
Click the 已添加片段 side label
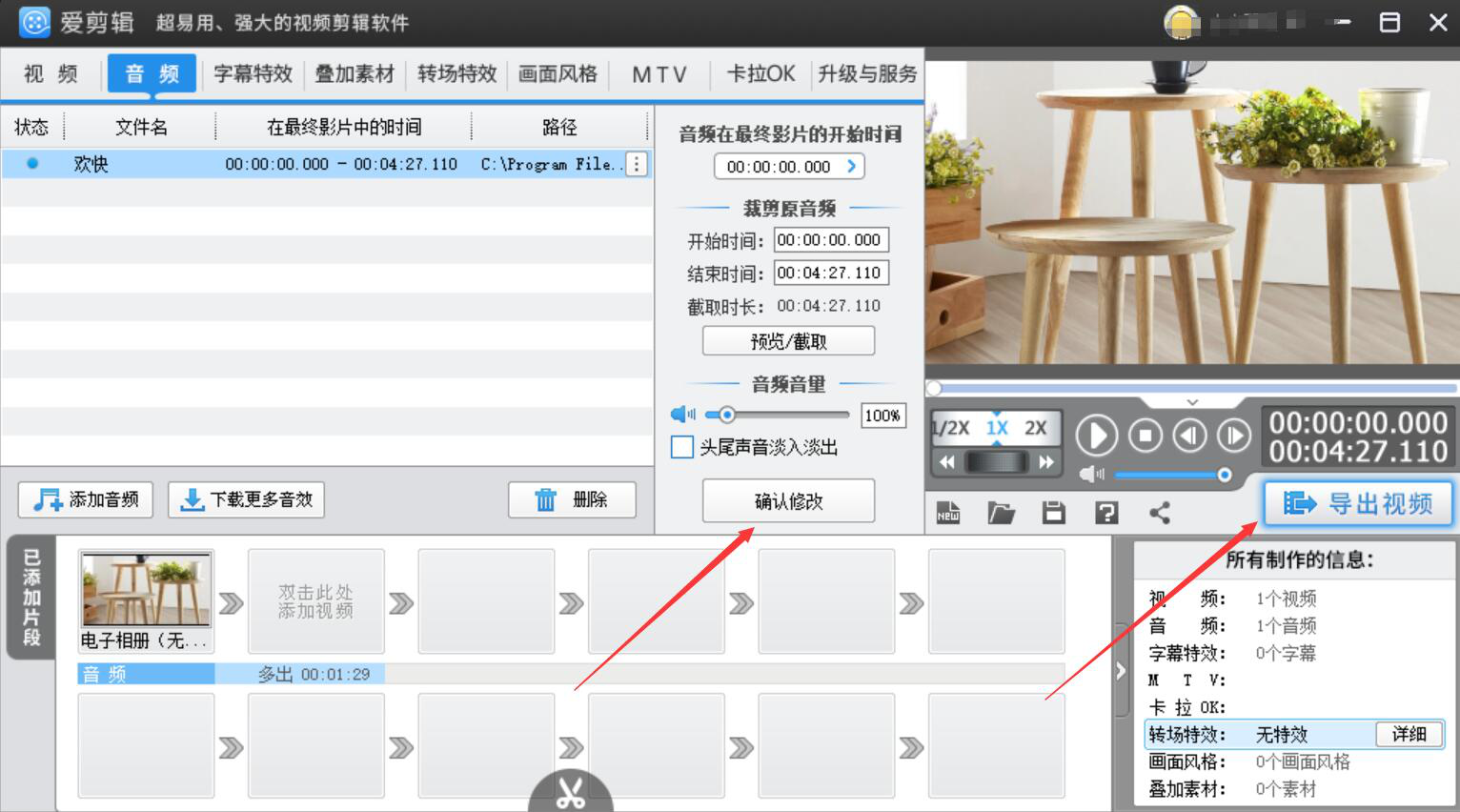(x=31, y=598)
